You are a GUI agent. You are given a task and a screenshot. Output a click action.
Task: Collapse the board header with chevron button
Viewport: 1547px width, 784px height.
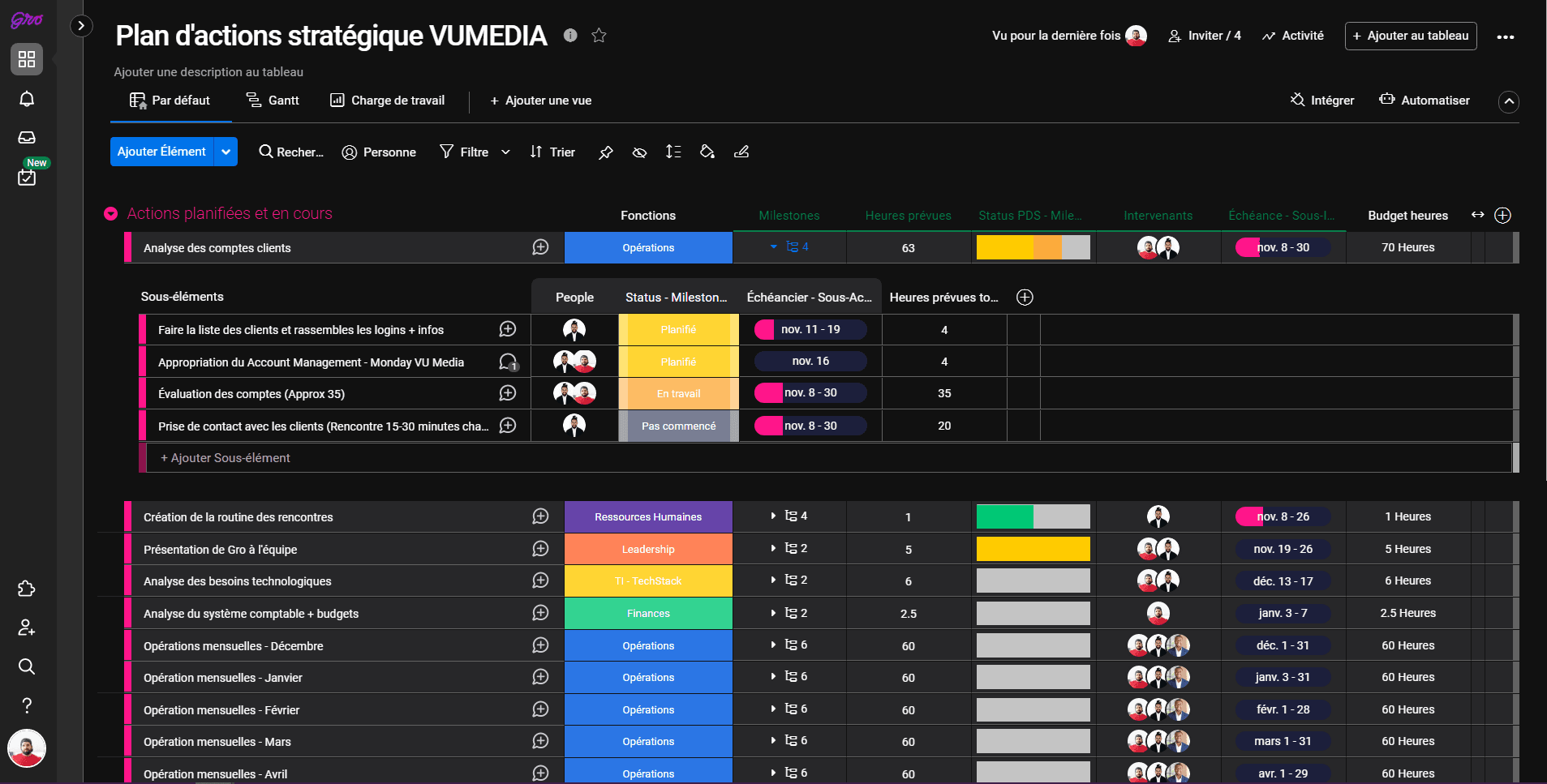point(1509,101)
